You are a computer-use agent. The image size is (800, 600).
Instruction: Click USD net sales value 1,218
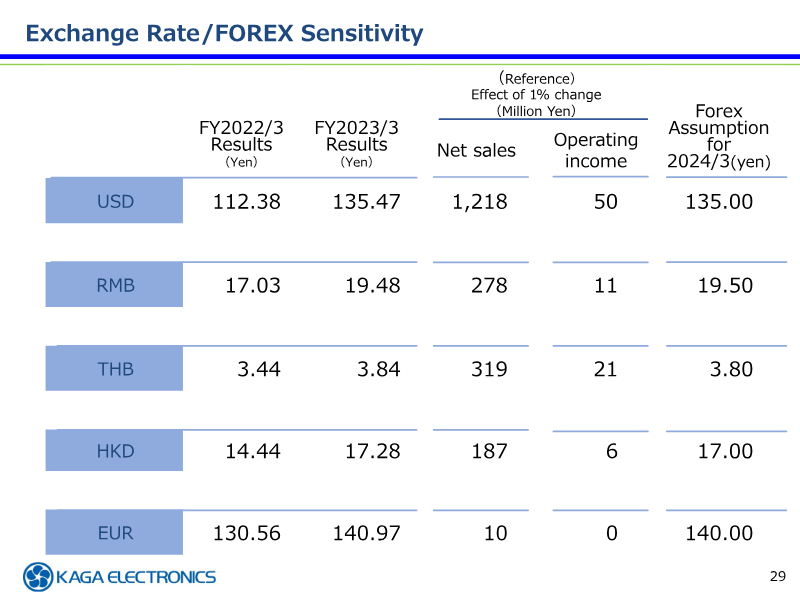click(x=479, y=202)
